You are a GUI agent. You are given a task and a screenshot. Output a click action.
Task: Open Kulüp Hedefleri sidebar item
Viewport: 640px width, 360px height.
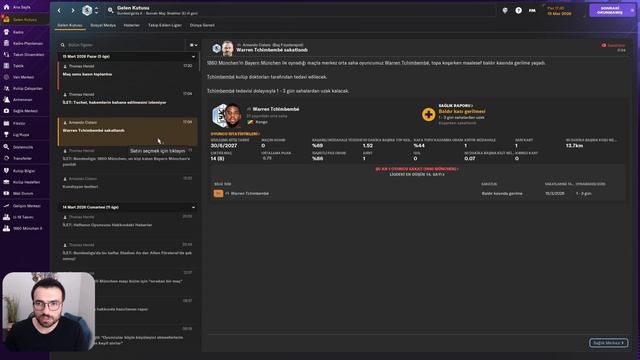pos(26,182)
